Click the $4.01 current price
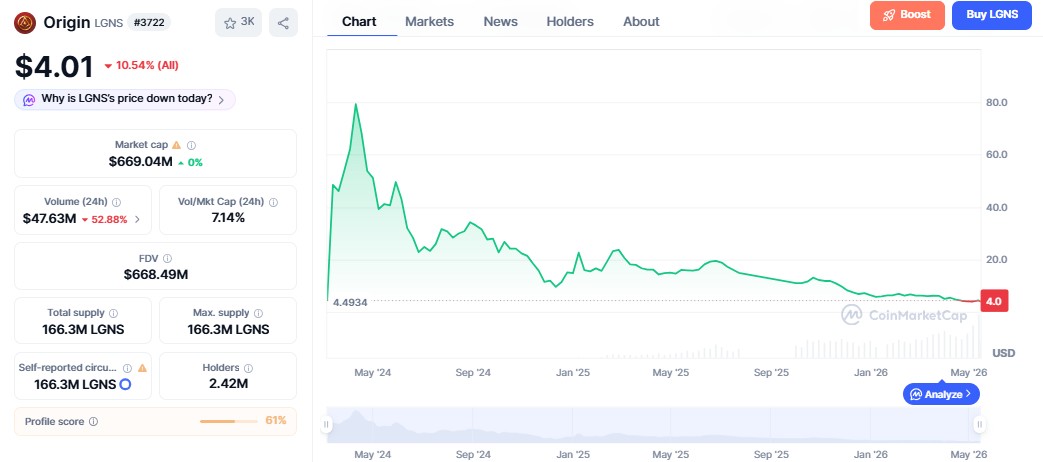The image size is (1043, 462). [55, 67]
